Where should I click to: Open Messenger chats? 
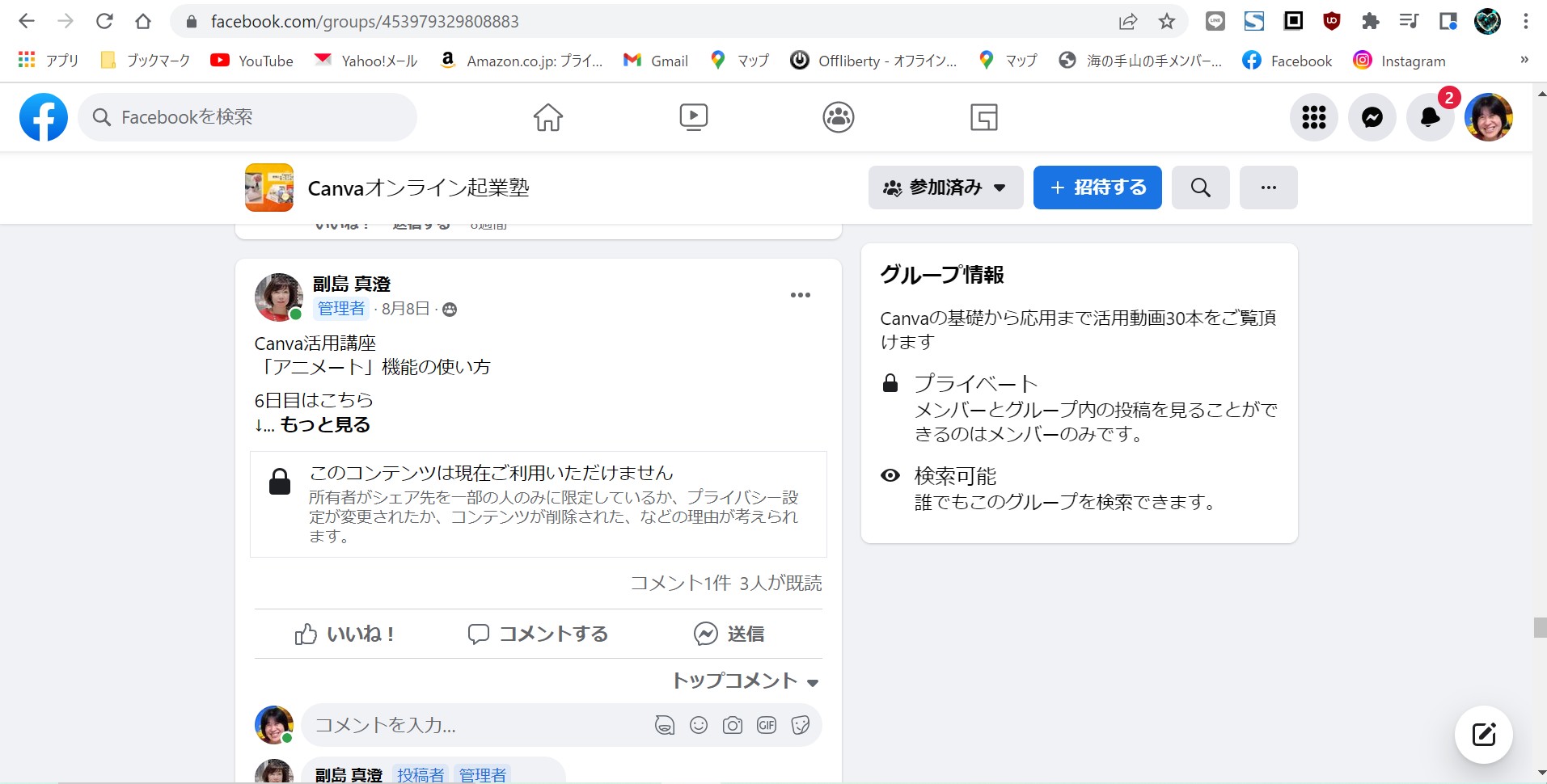pyautogui.click(x=1372, y=117)
